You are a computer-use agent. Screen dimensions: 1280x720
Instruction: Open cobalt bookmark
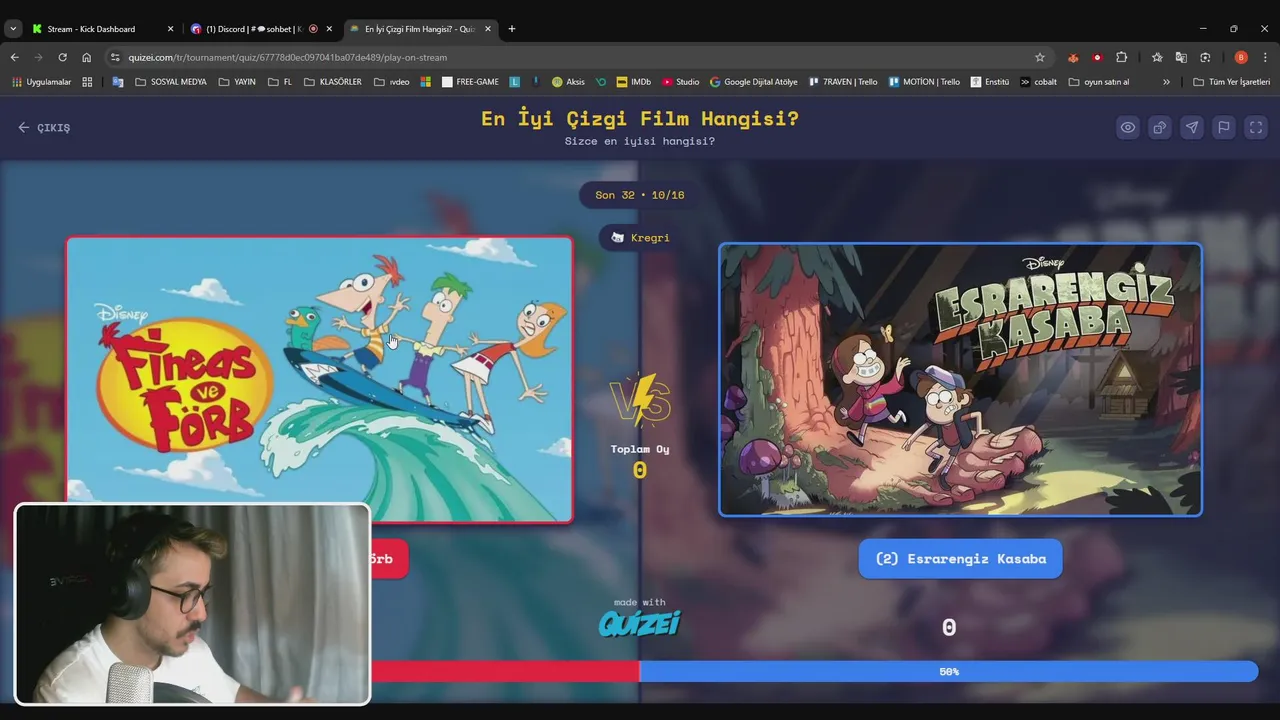(x=1038, y=82)
